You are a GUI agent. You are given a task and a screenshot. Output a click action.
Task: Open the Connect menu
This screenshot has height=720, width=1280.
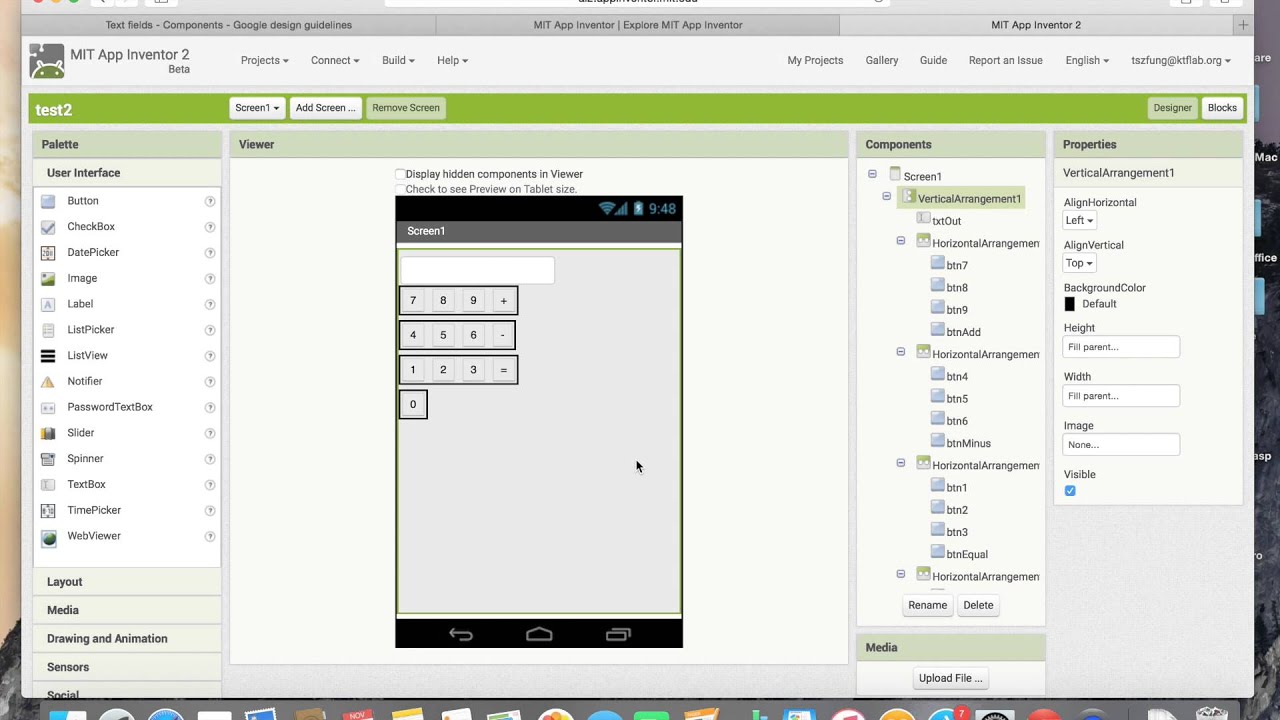click(335, 60)
